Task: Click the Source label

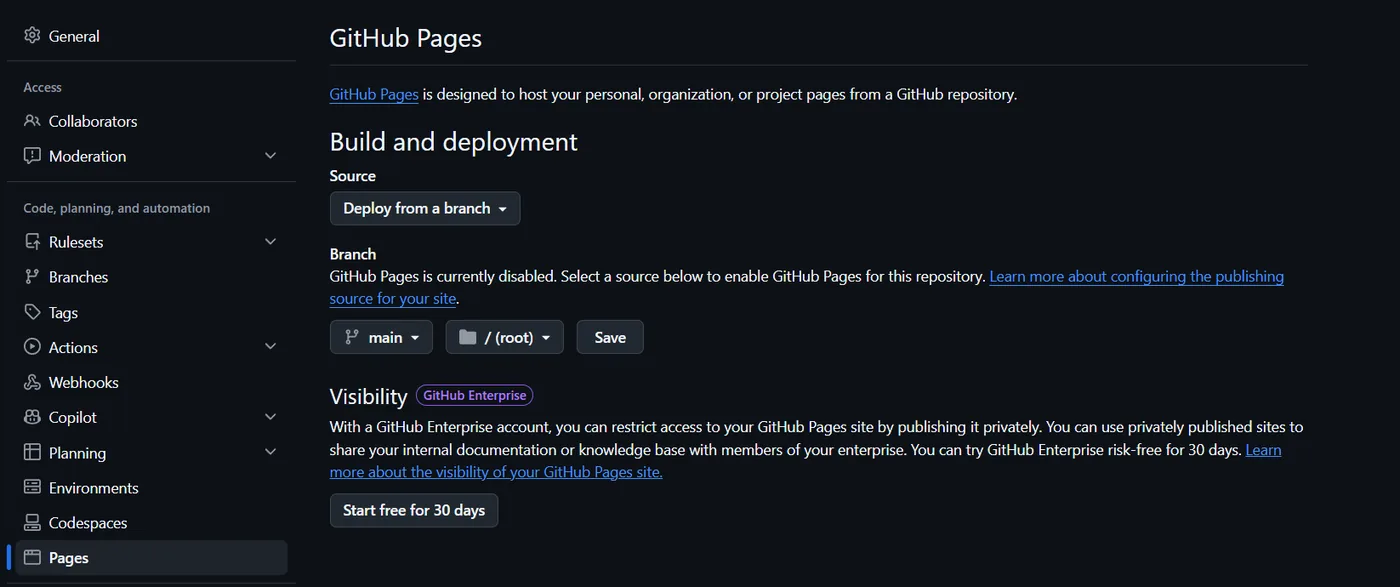Action: (x=353, y=175)
